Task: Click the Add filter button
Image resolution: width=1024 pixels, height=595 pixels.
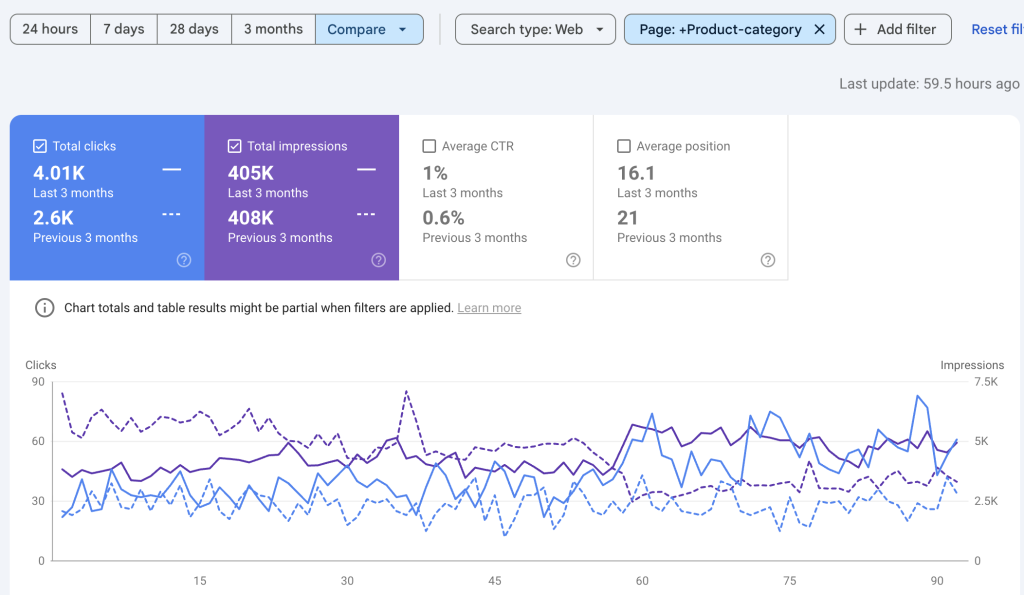Action: point(897,29)
